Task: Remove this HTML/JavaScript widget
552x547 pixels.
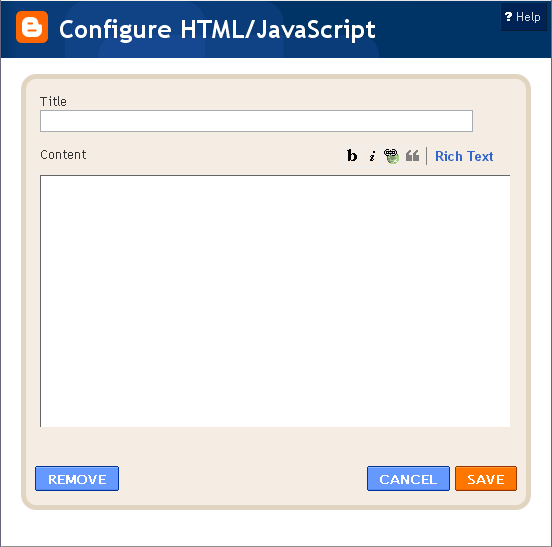Action: [x=77, y=479]
